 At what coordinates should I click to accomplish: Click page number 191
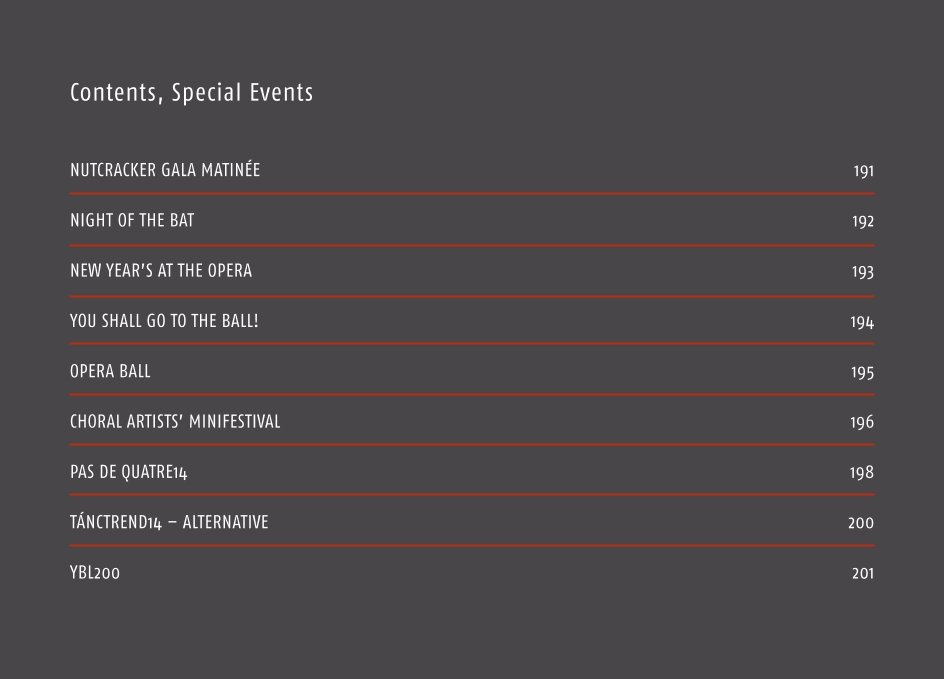(863, 171)
